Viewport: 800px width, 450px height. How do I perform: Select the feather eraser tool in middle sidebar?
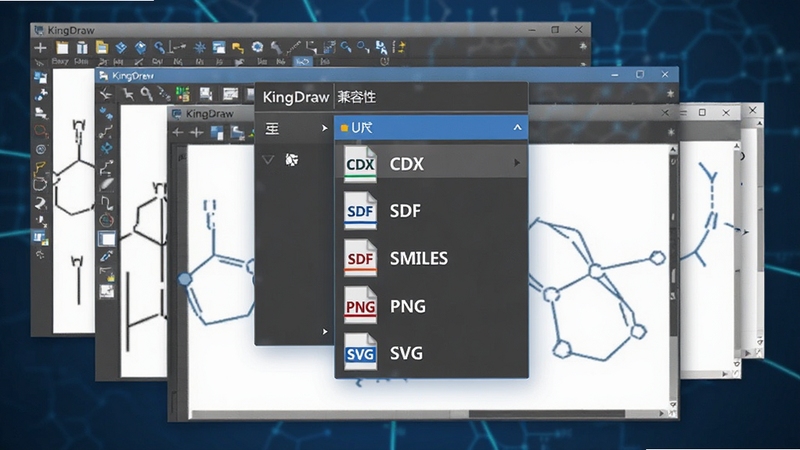pyautogui.click(x=106, y=184)
